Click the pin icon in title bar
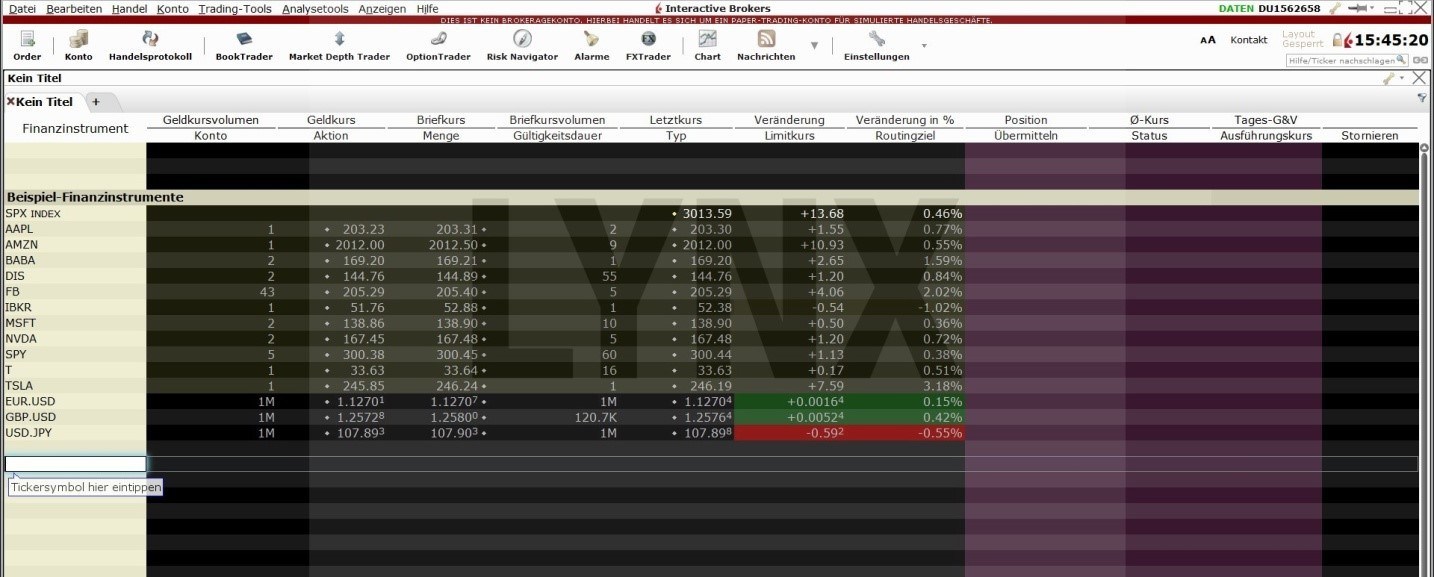 [x=1359, y=8]
